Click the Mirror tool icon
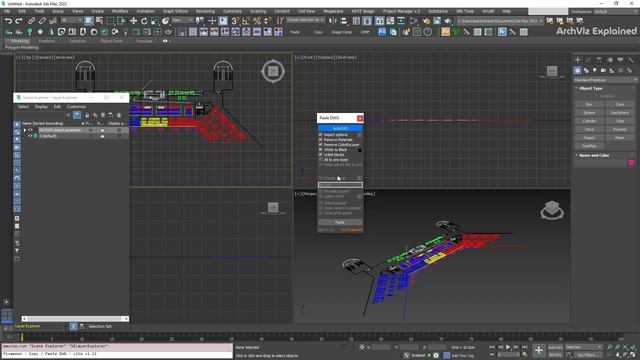Screen dimensions: 640x360 click(x=333, y=21)
